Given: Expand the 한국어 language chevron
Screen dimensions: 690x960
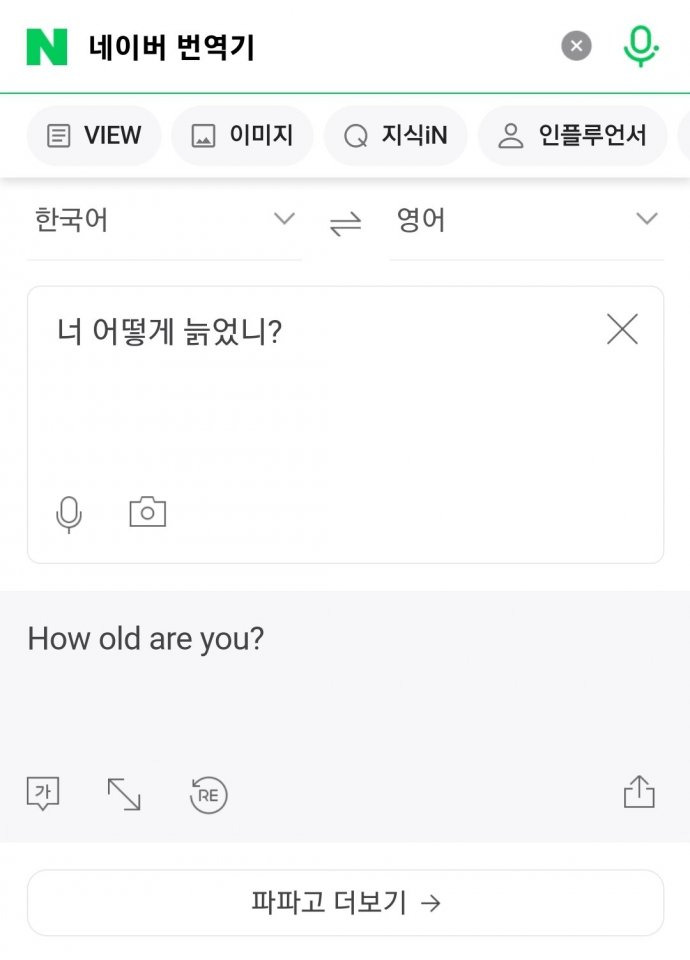Looking at the screenshot, I should pyautogui.click(x=285, y=219).
